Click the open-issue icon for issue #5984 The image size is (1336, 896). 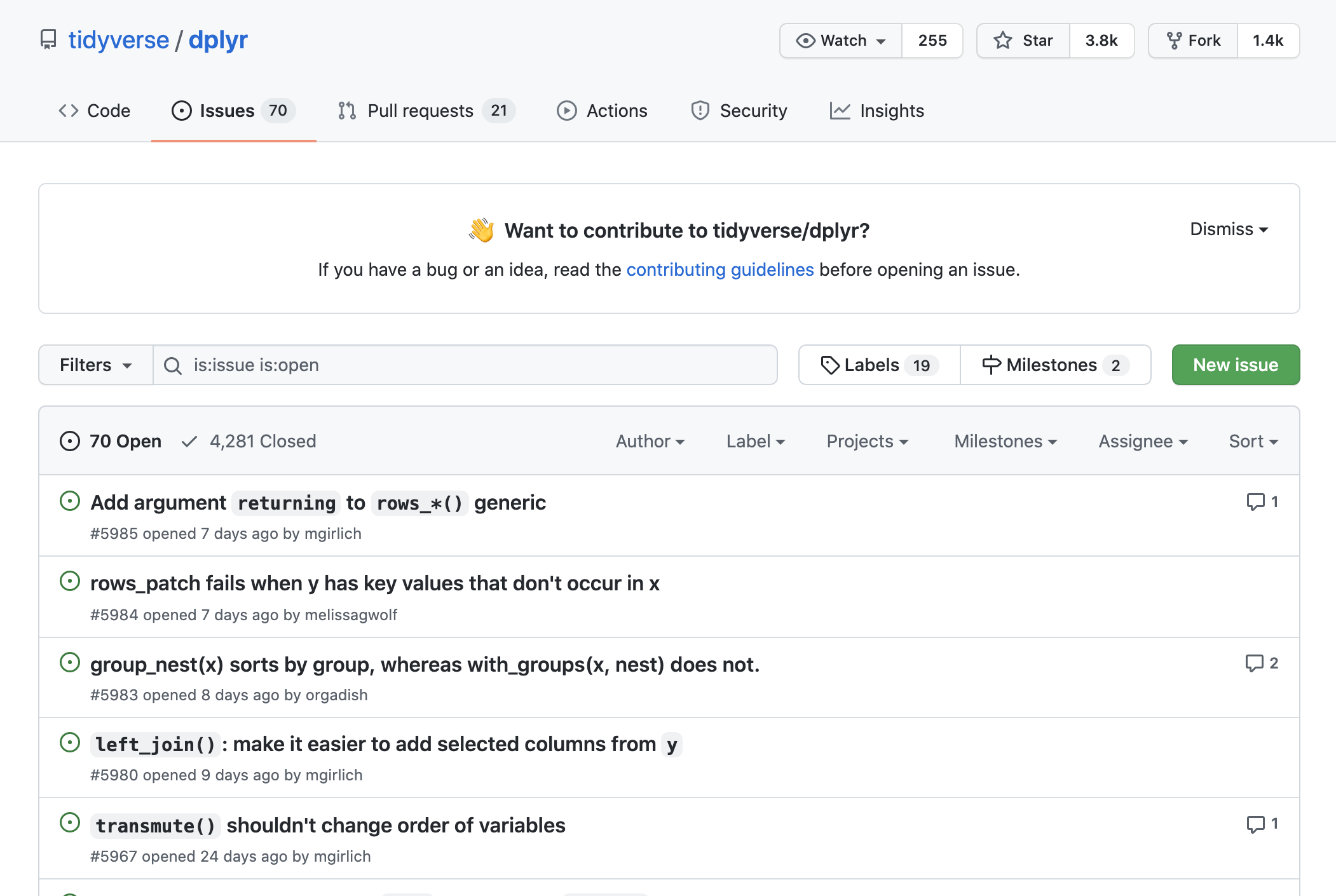pyautogui.click(x=70, y=581)
